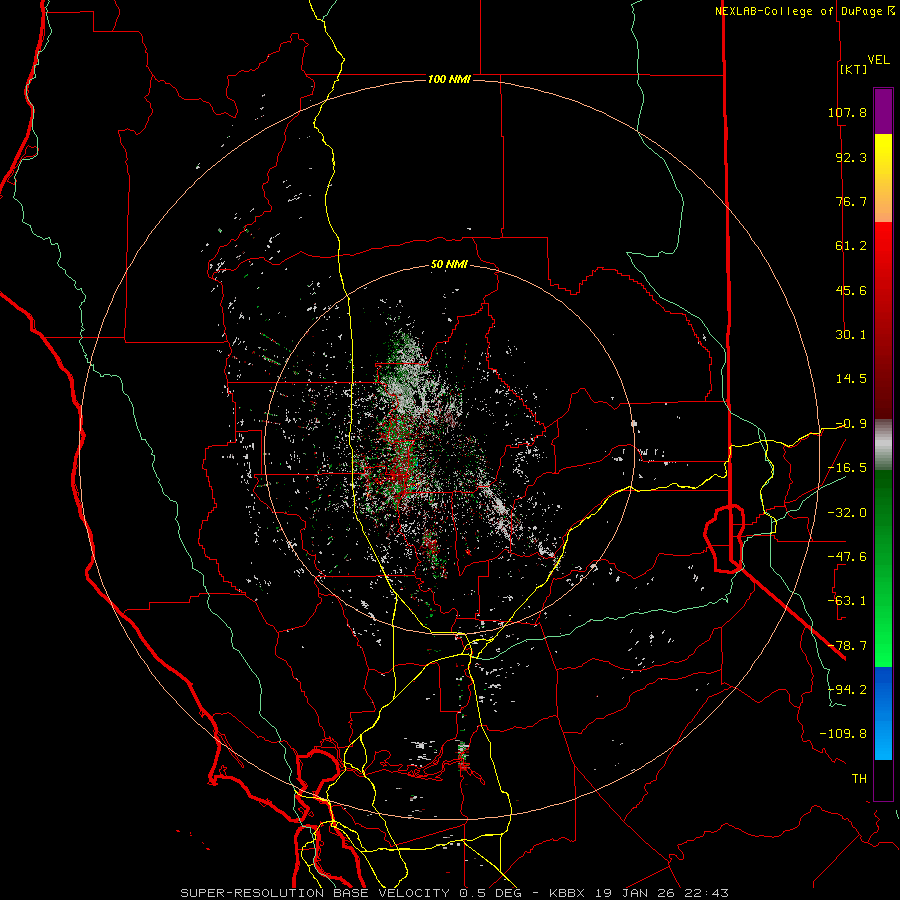The image size is (900, 900).
Task: Click the -32.0 scale value
Action: (x=847, y=513)
